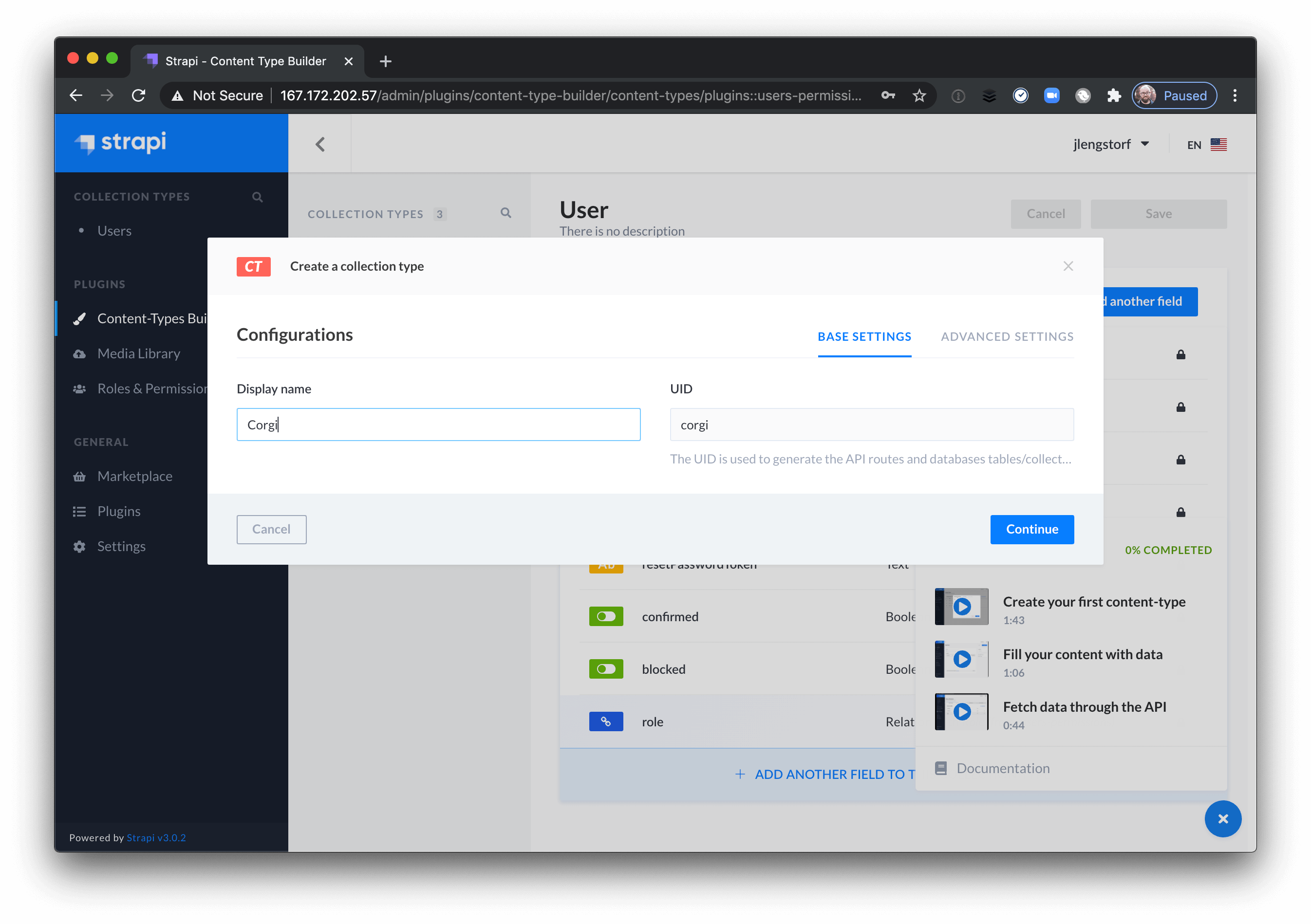Open the Content-Types Builder plugin
Image resolution: width=1311 pixels, height=924 pixels.
[143, 318]
